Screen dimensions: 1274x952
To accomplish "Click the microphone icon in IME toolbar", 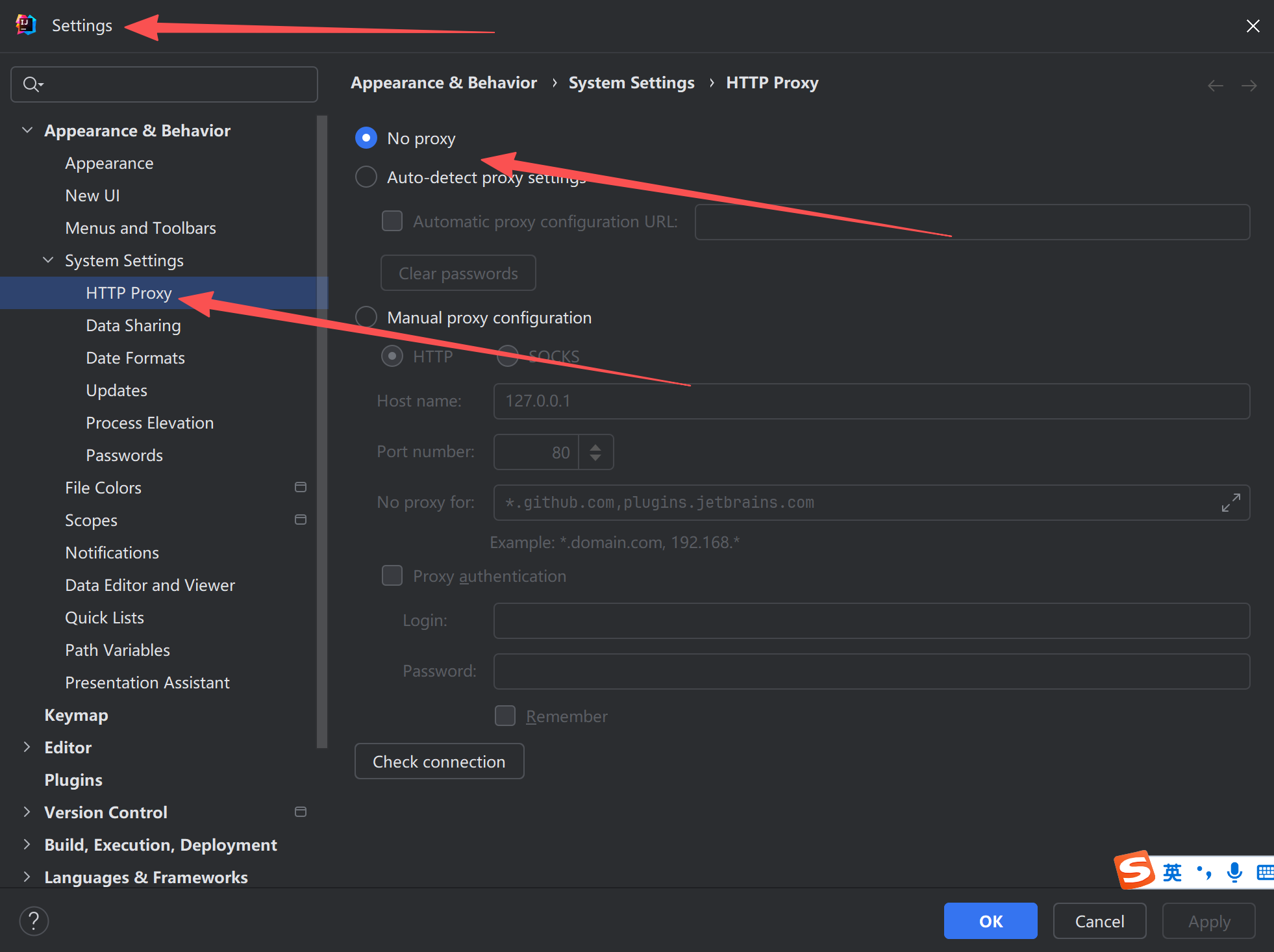I will coord(1234,872).
